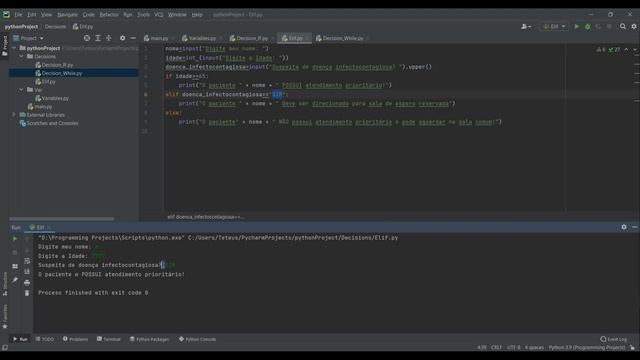Expand External Libraries node
640x360 pixels.
click(14, 115)
